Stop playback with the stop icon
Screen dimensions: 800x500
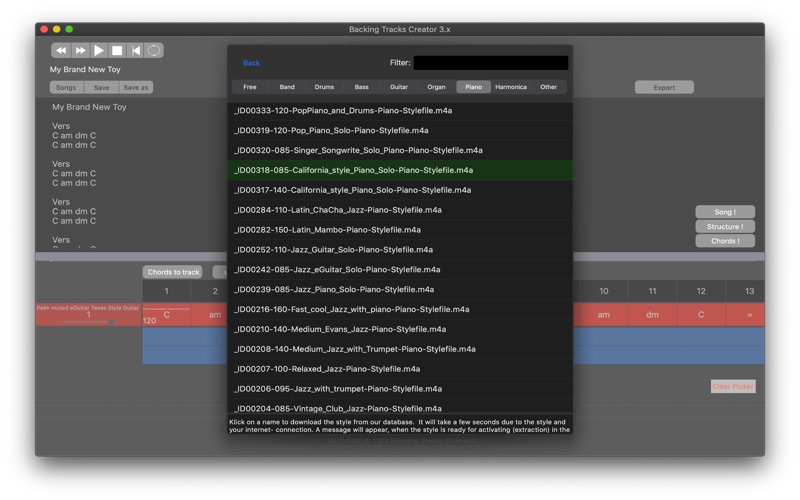tap(117, 51)
